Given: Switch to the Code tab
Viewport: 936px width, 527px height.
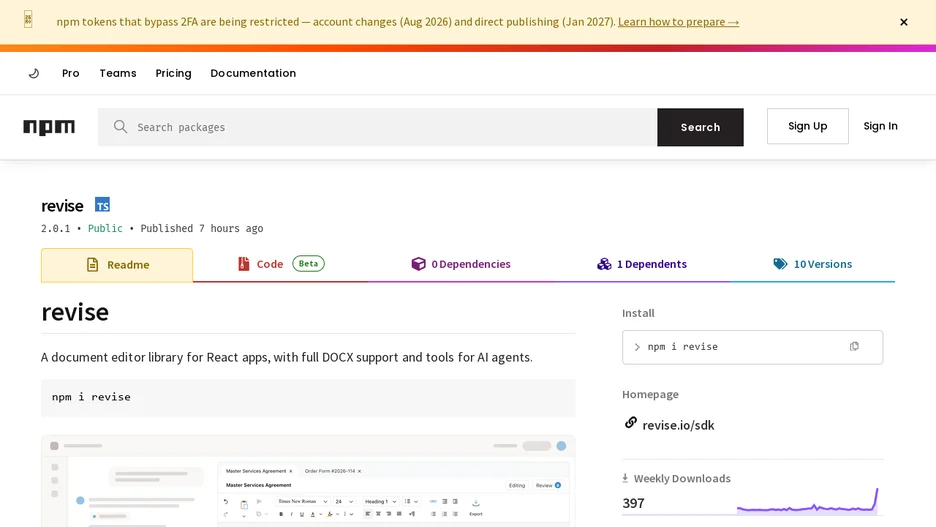Looking at the screenshot, I should pos(281,264).
